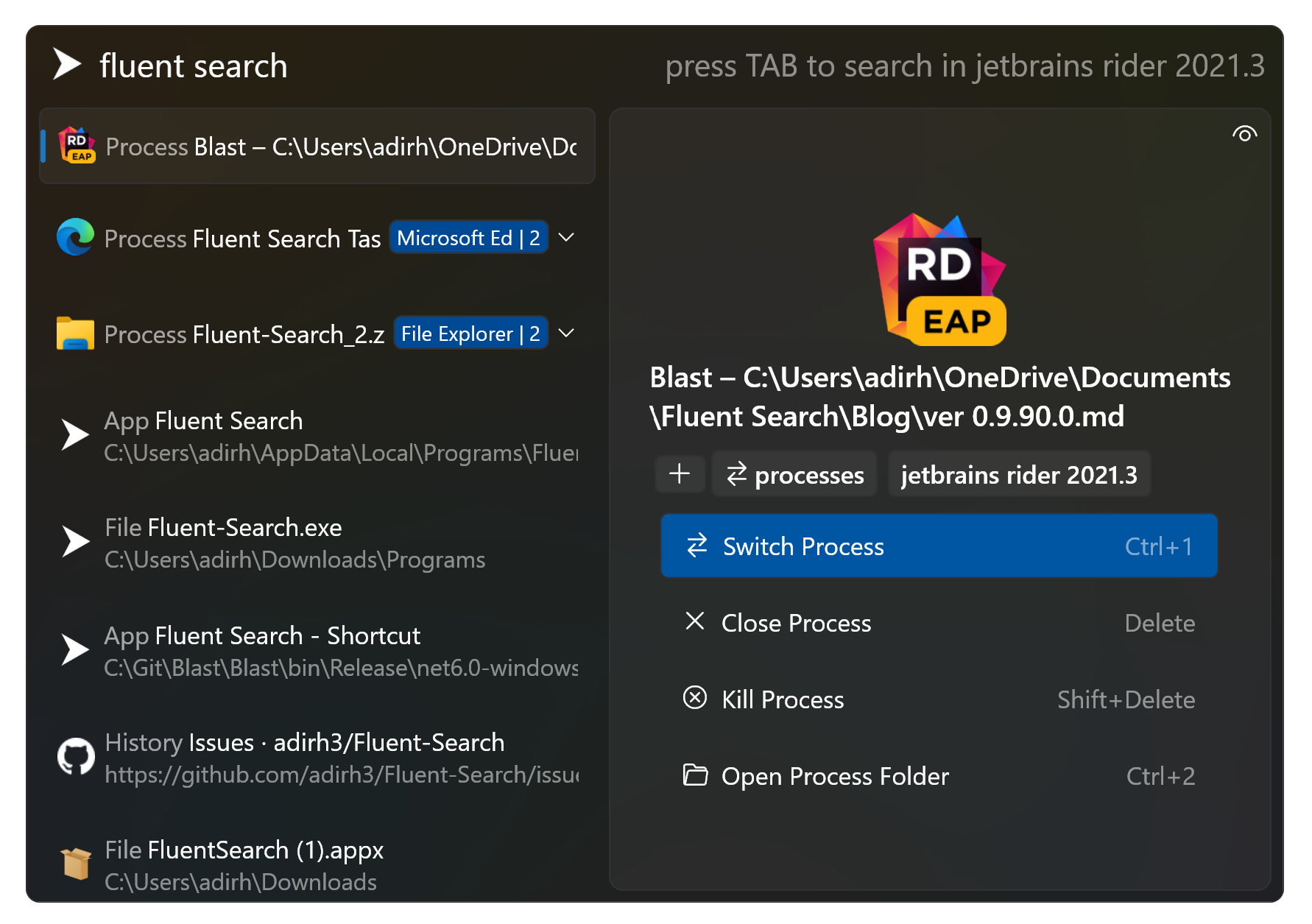Select 'Process Fluent Search Tas' result
Viewport: 1312px width, 924px height.
pos(317,238)
